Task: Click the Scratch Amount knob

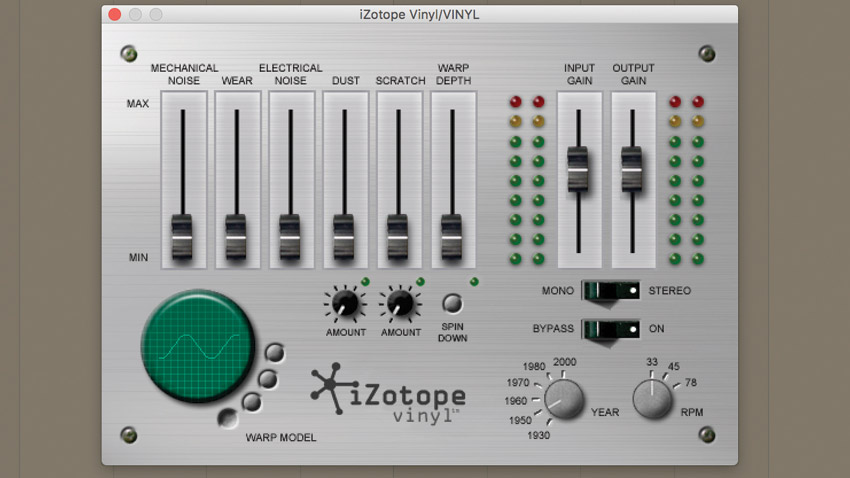Action: (400, 303)
